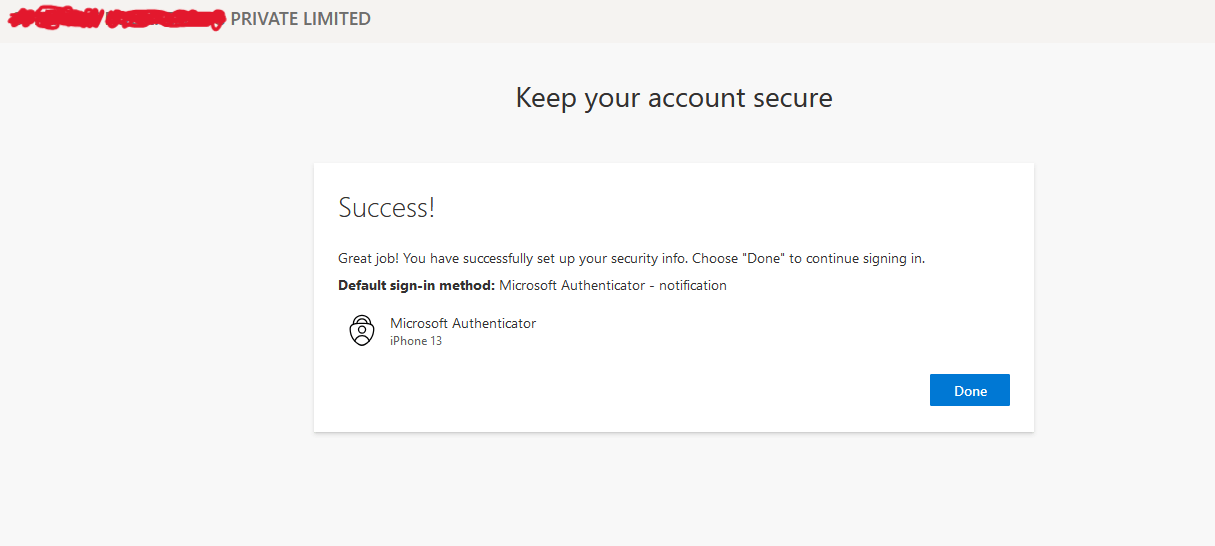
Task: Click the Microsoft Authenticator lock icon
Action: tap(361, 330)
